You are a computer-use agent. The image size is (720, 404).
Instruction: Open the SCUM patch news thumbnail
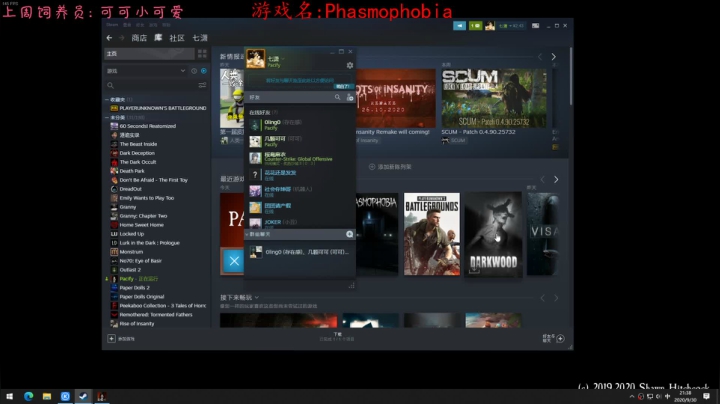(x=494, y=98)
